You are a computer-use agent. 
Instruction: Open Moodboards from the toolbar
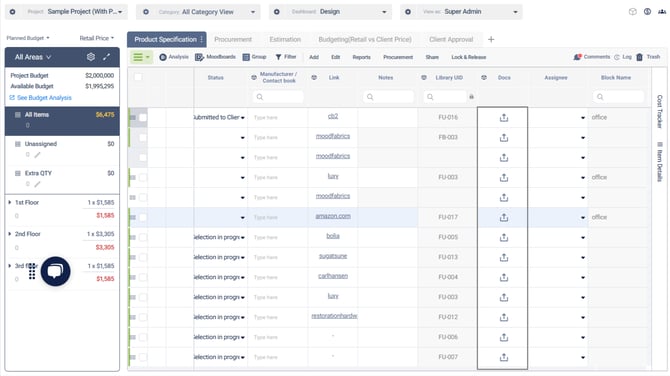[215, 57]
